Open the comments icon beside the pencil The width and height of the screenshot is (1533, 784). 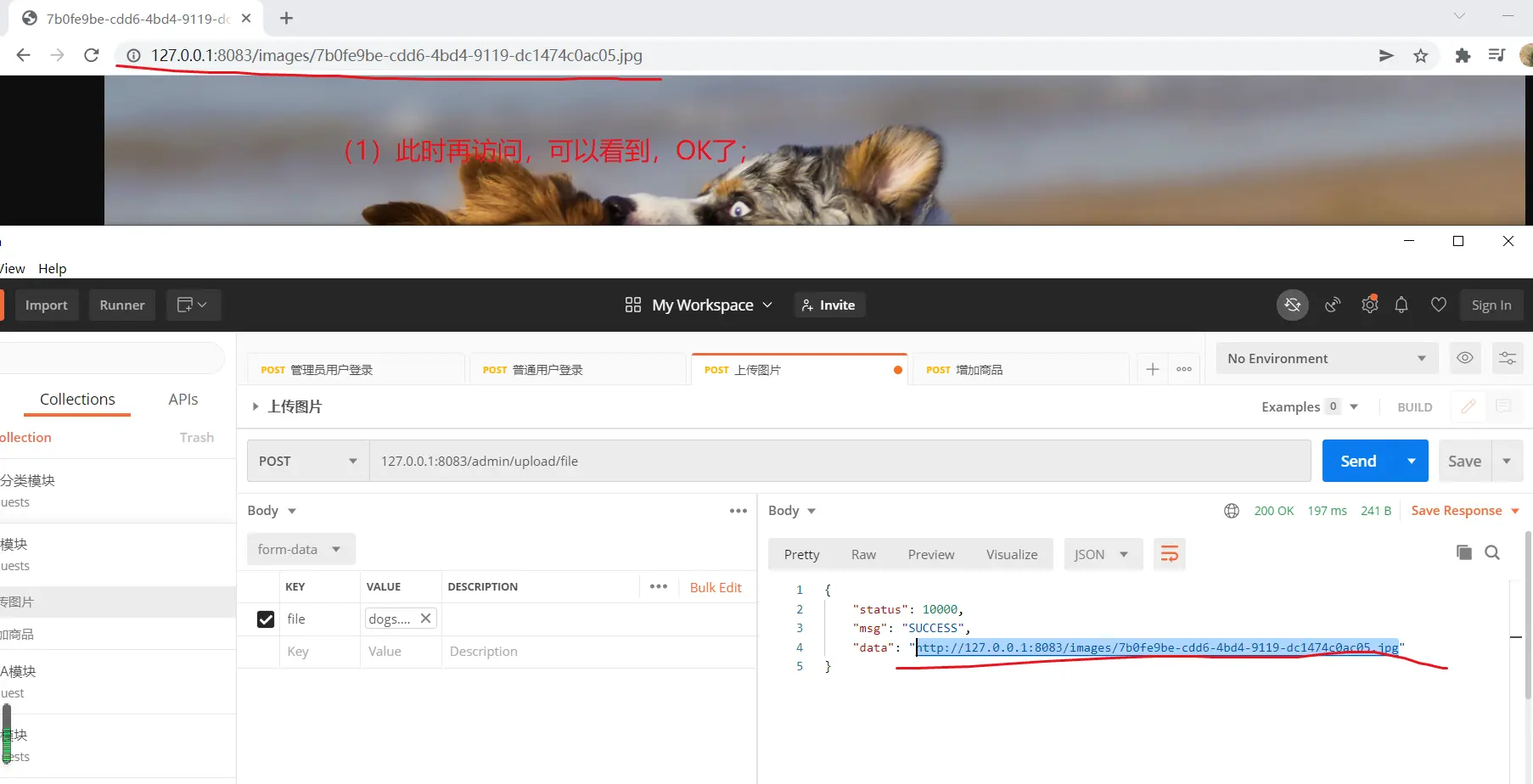coord(1503,406)
